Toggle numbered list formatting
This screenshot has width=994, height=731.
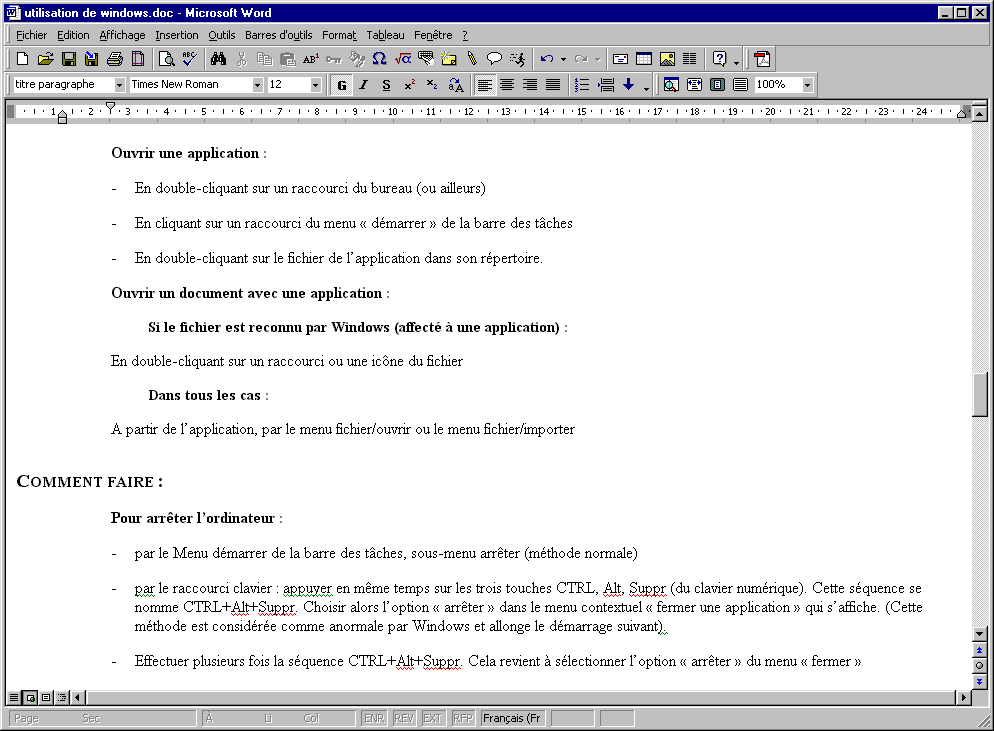(x=582, y=85)
